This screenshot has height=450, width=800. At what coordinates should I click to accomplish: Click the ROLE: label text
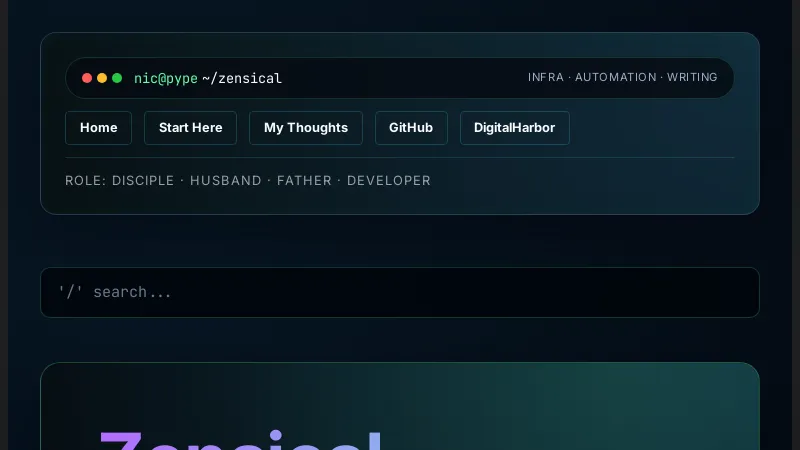[x=85, y=181]
